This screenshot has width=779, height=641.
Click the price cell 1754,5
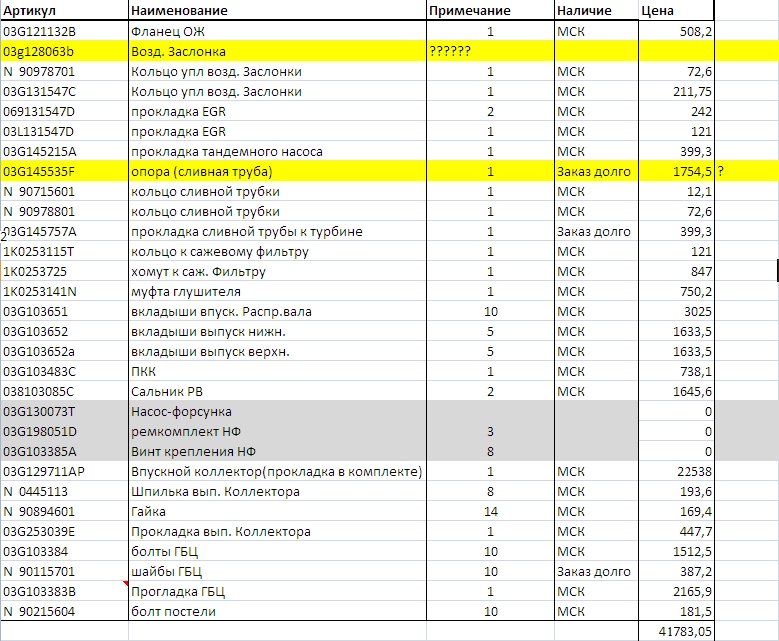coord(675,172)
